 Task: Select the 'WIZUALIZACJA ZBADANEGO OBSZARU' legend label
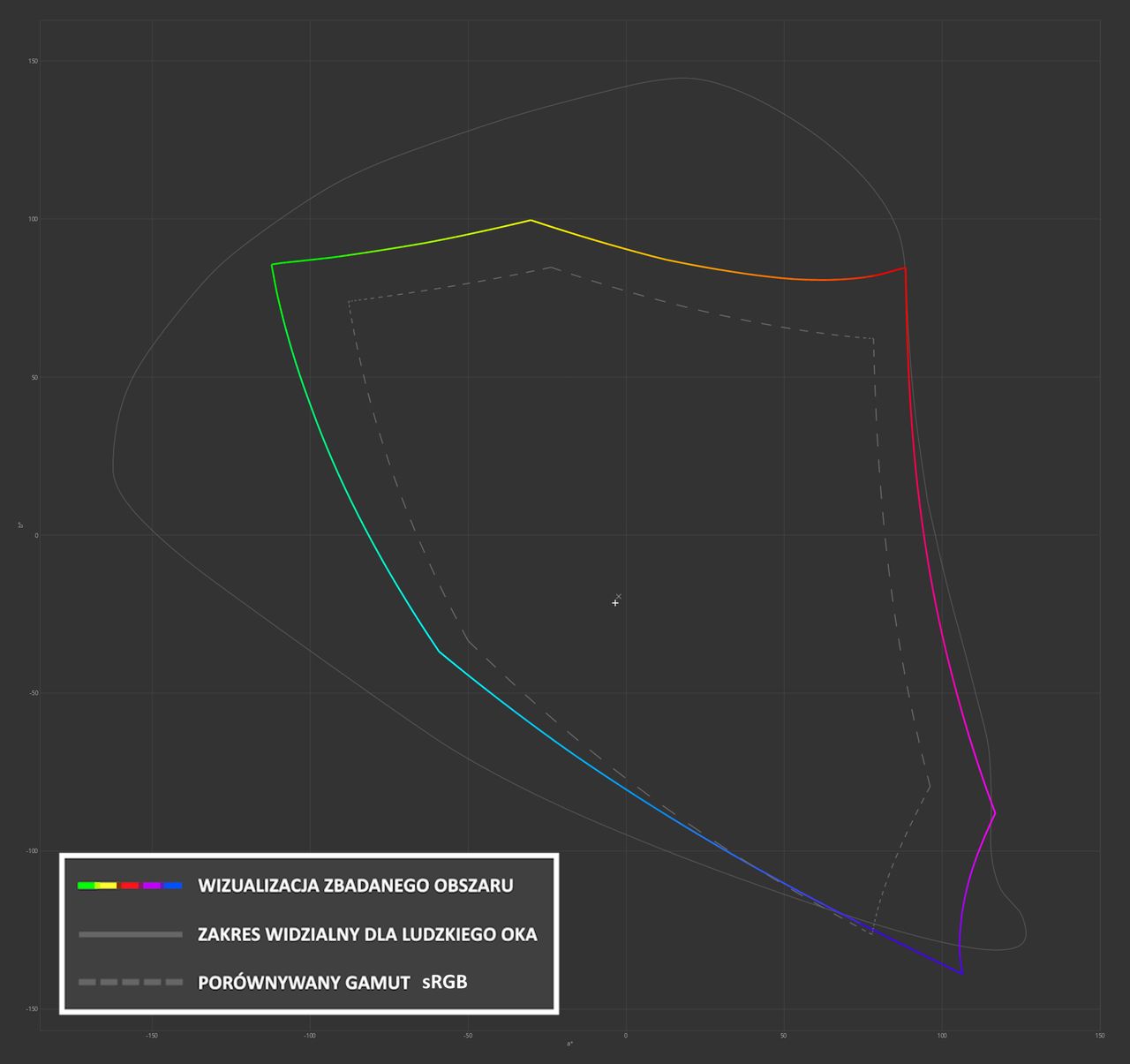(356, 885)
